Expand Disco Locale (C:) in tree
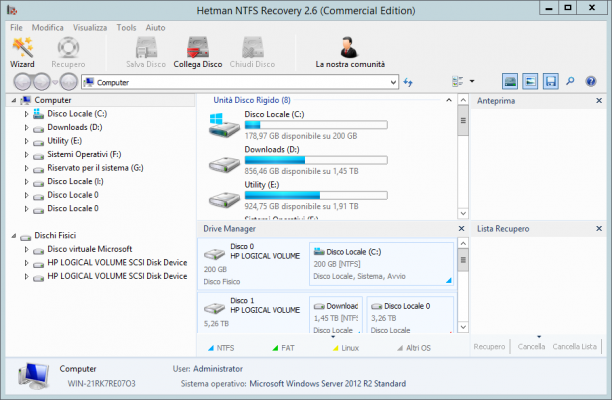The width and height of the screenshot is (612, 400). tap(27, 114)
